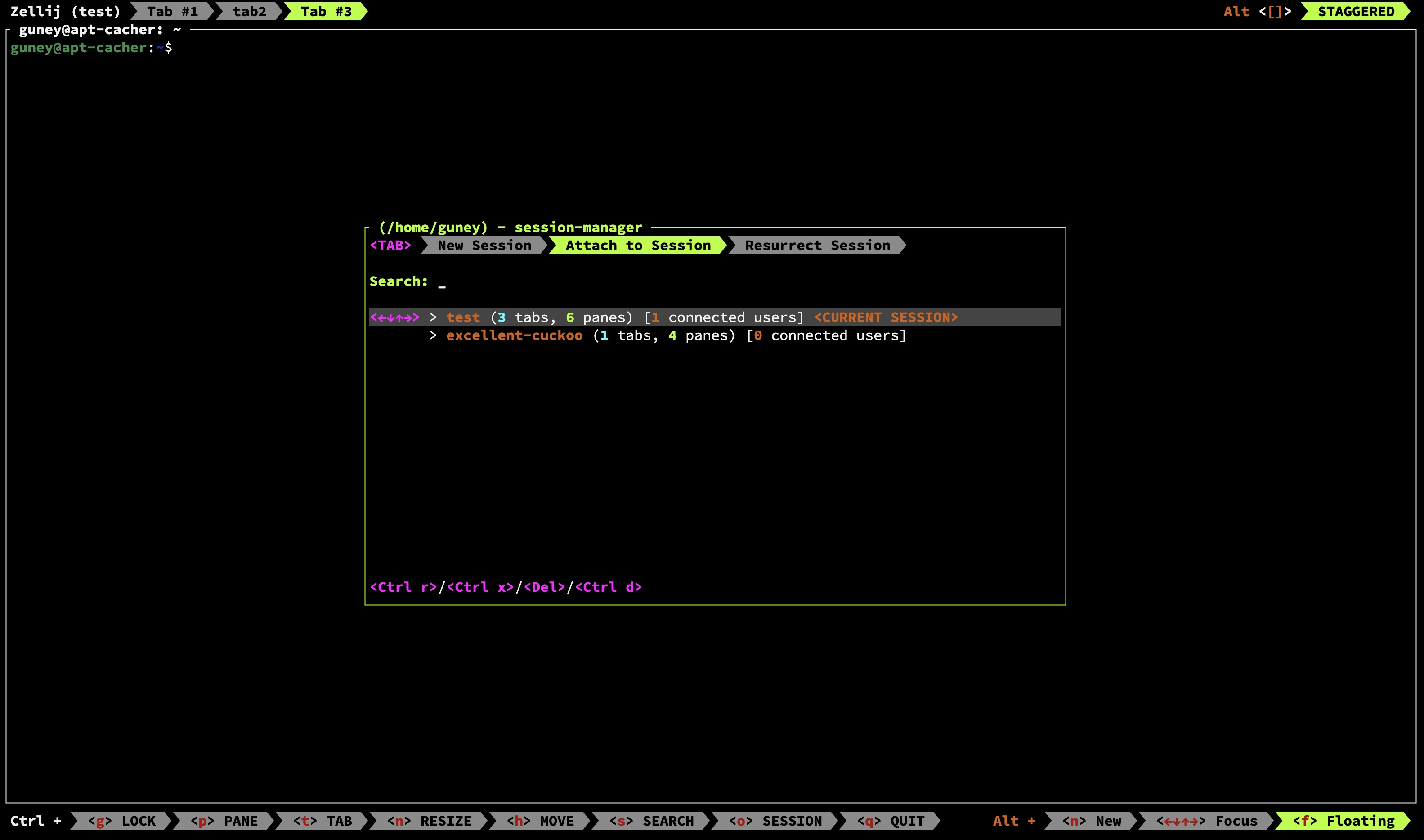Click the <Ctrl d> shortcut hint

(609, 587)
